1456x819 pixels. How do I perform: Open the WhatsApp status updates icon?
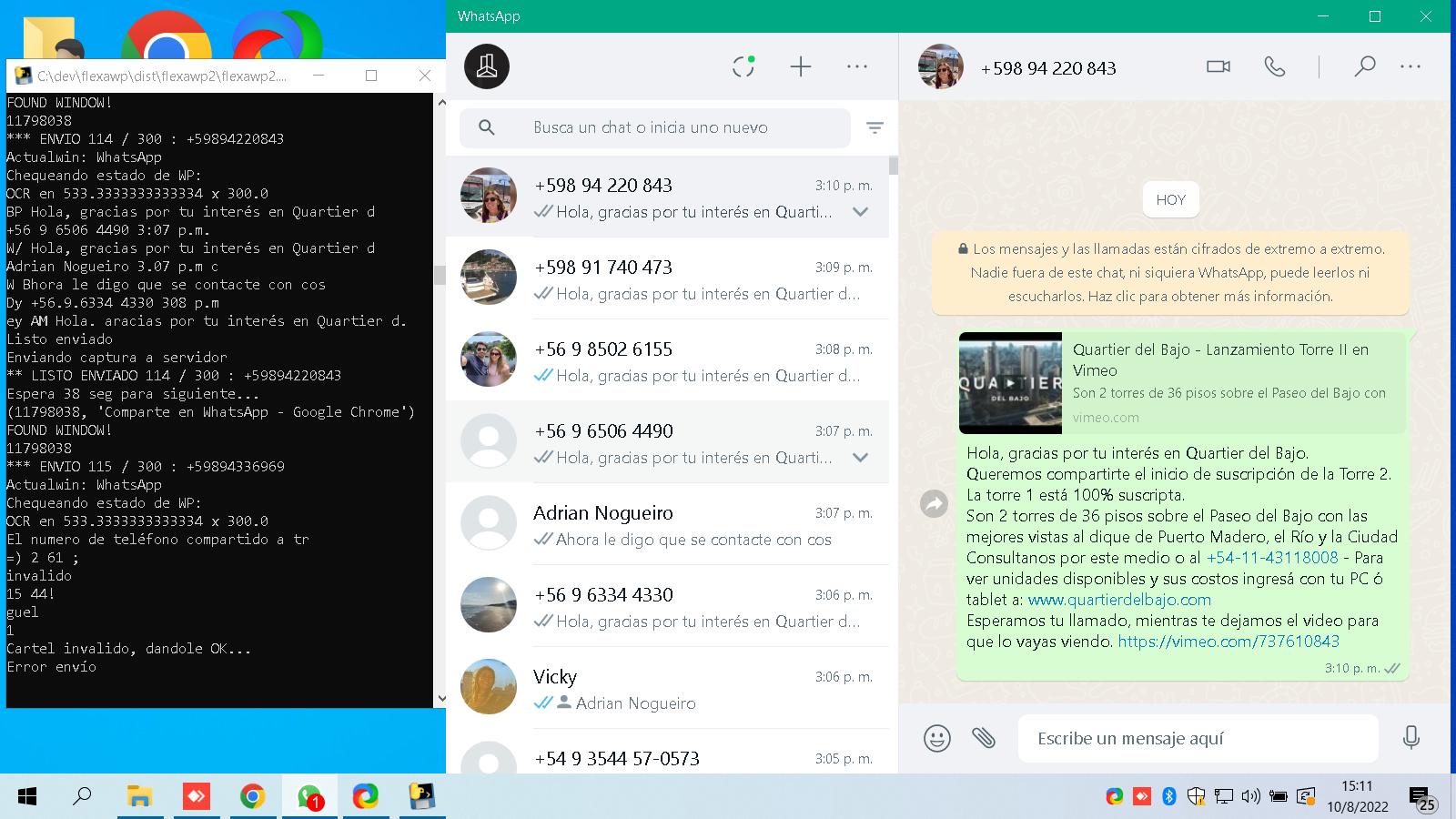click(x=743, y=66)
